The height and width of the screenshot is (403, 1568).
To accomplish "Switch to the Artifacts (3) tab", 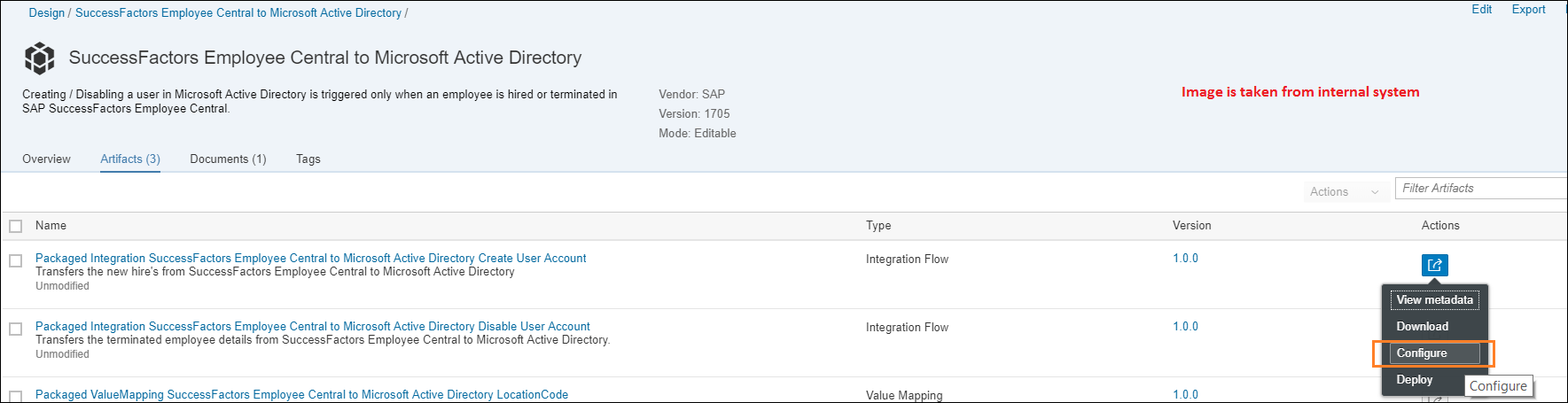I will pos(130,159).
